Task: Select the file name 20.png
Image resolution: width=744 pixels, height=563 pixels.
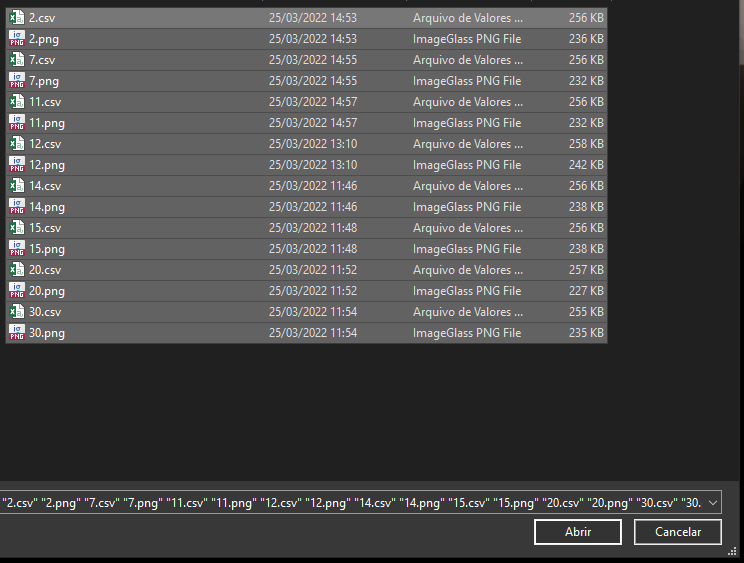Action: [x=47, y=291]
